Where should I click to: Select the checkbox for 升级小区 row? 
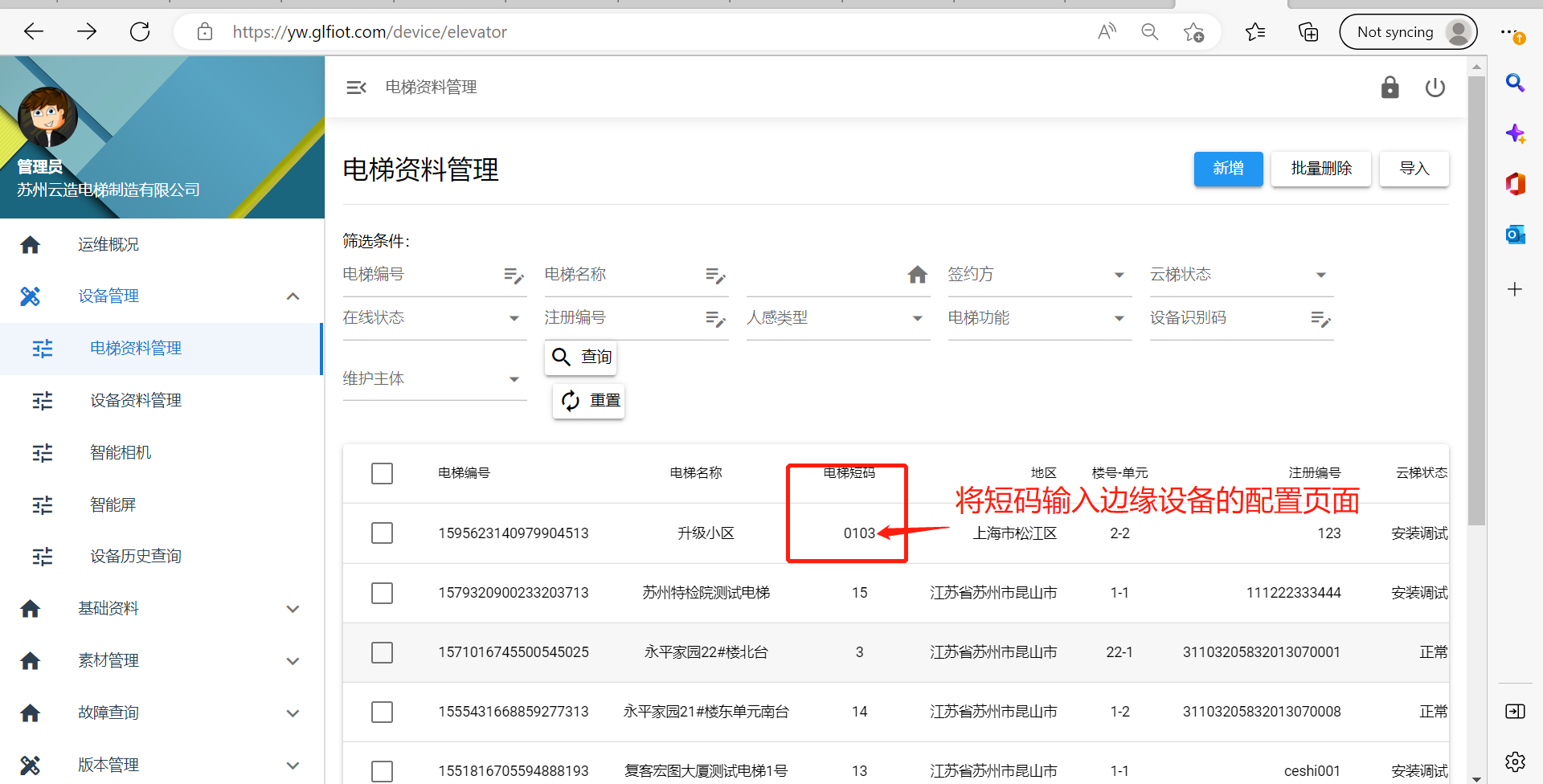pyautogui.click(x=382, y=533)
